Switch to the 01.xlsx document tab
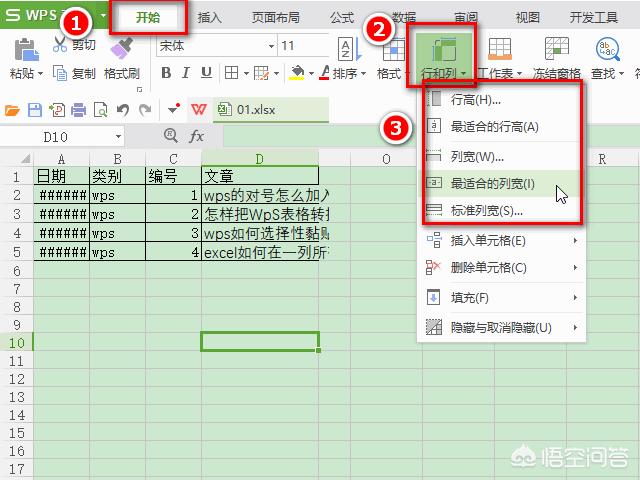Image resolution: width=640 pixels, height=480 pixels. 271,109
